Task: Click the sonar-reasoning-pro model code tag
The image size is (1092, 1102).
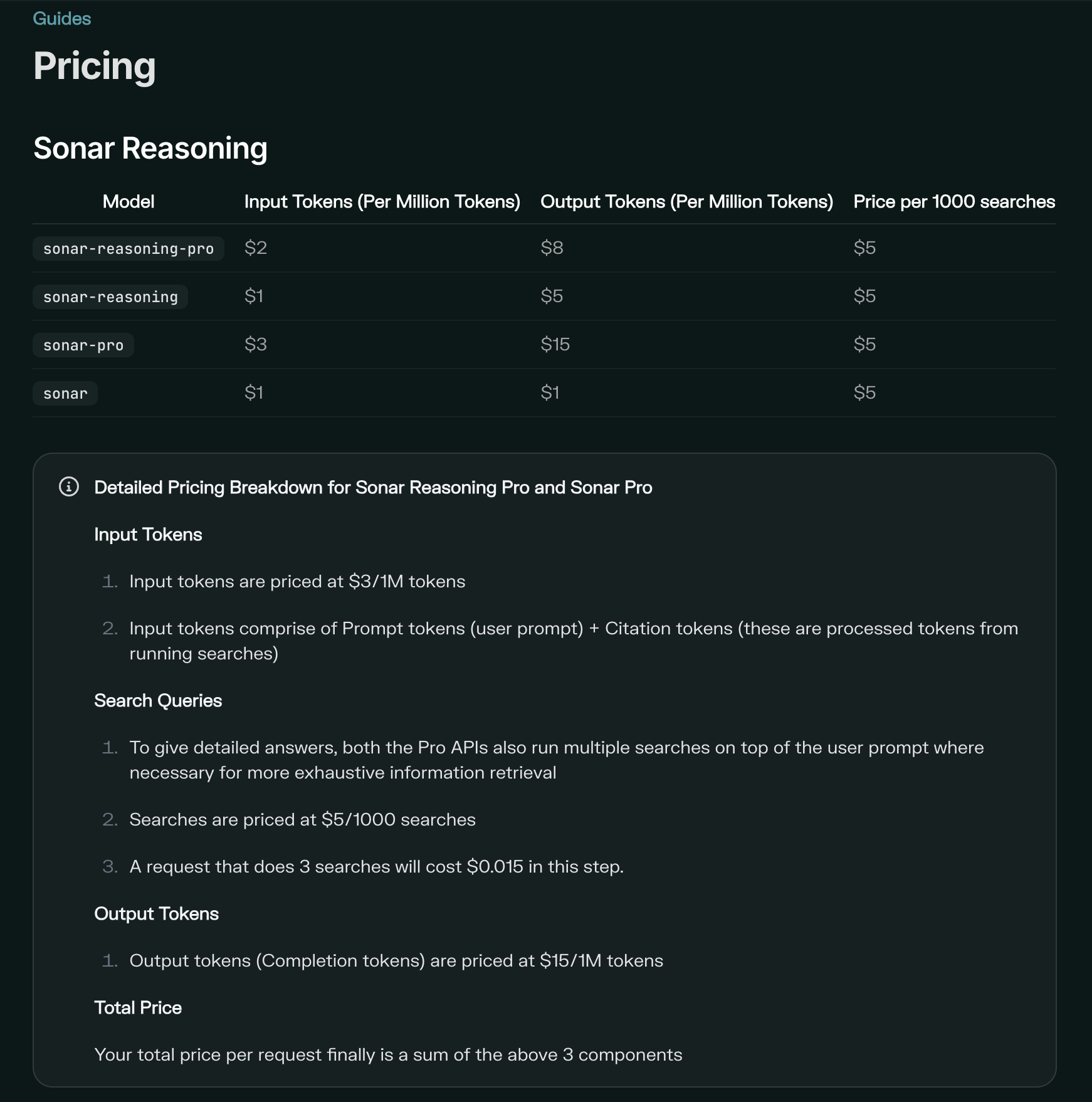Action: [x=129, y=249]
